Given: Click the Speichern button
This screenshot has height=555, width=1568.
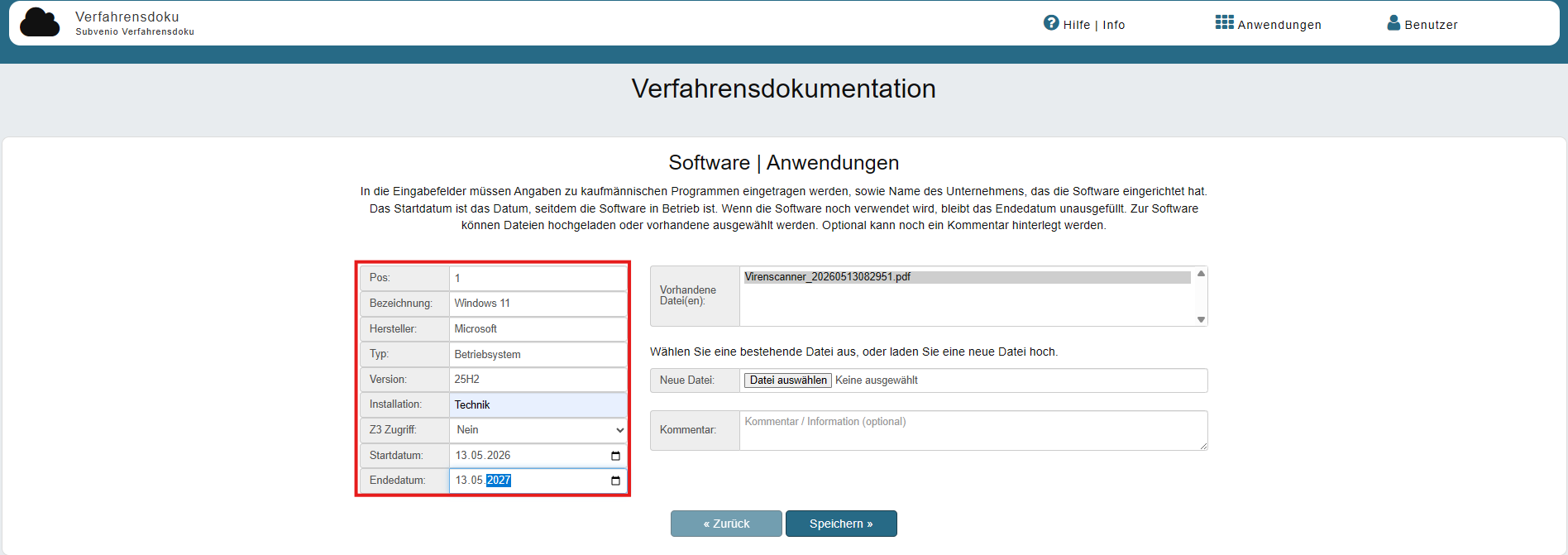Looking at the screenshot, I should coord(841,524).
